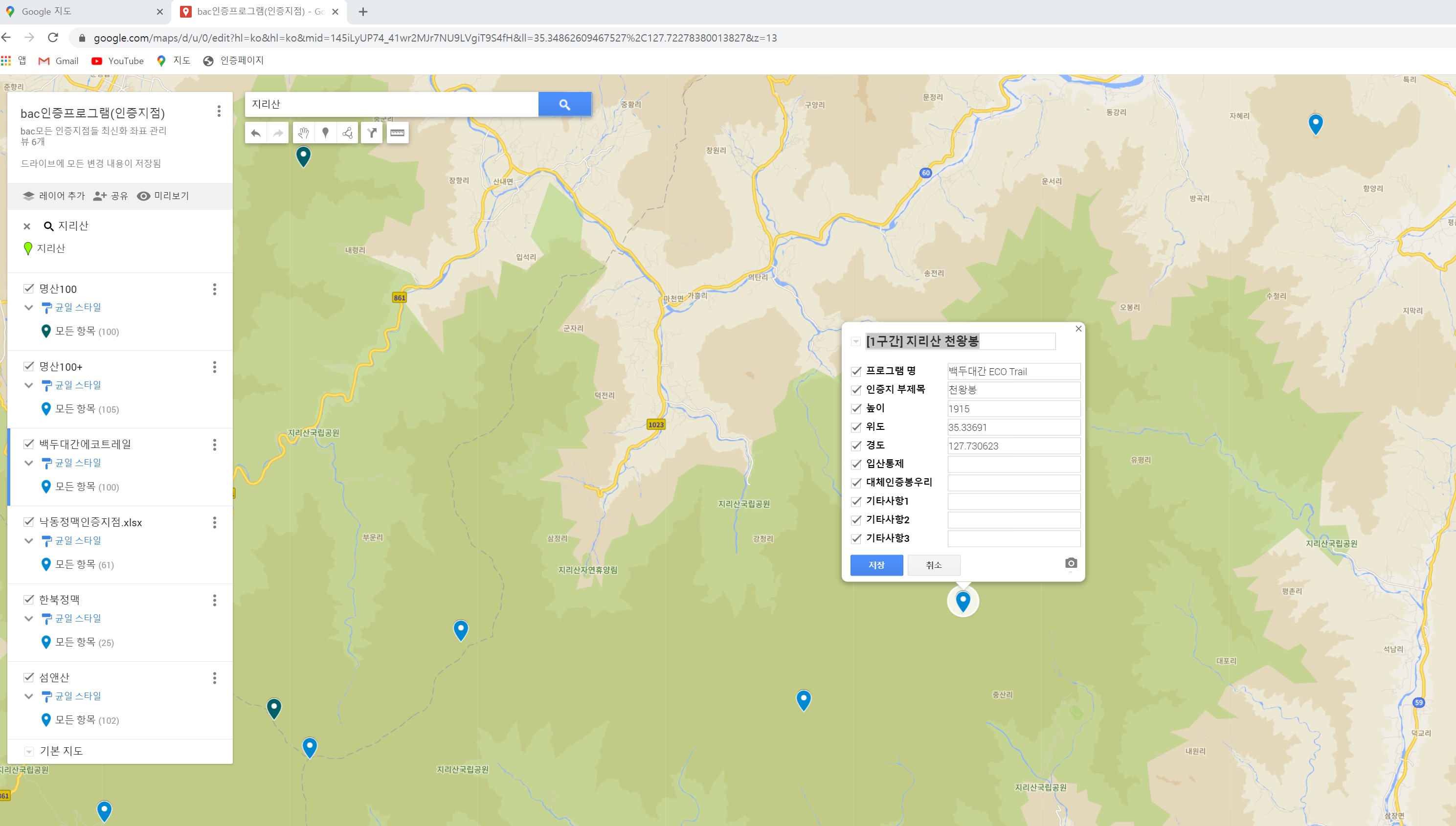Toggle the 높이 field checkbox

point(856,408)
